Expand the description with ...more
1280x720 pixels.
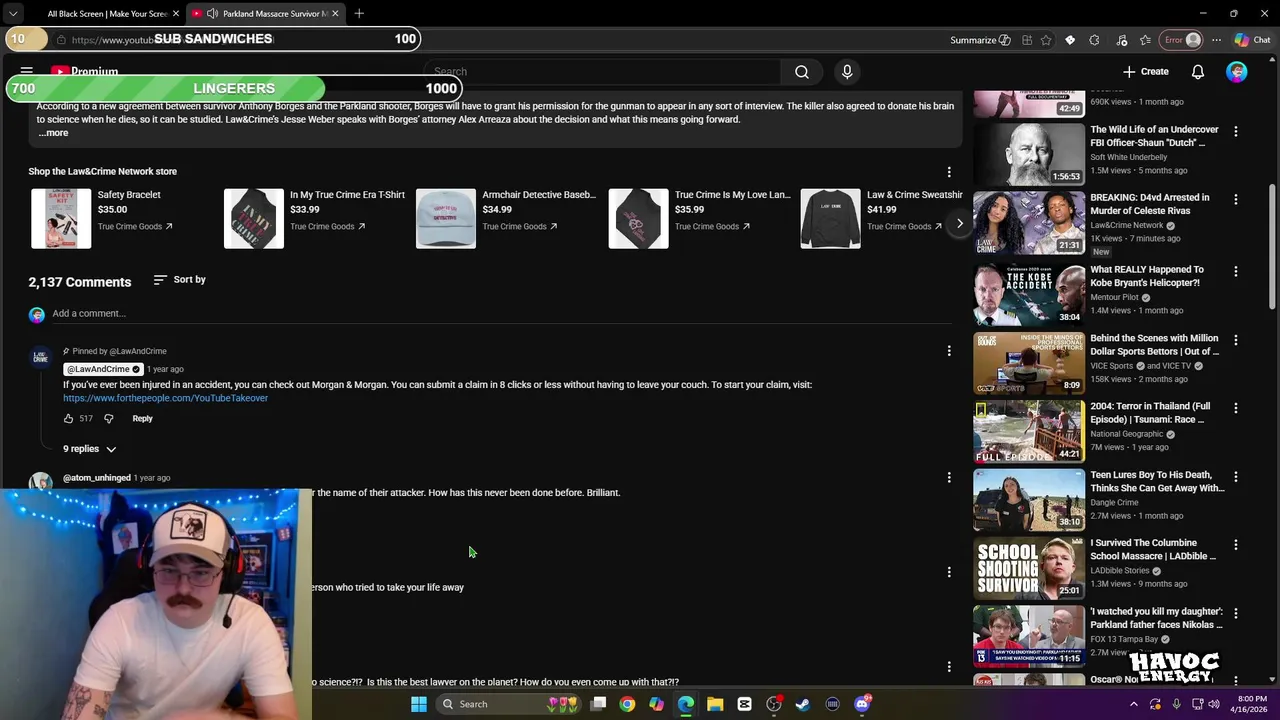point(53,133)
